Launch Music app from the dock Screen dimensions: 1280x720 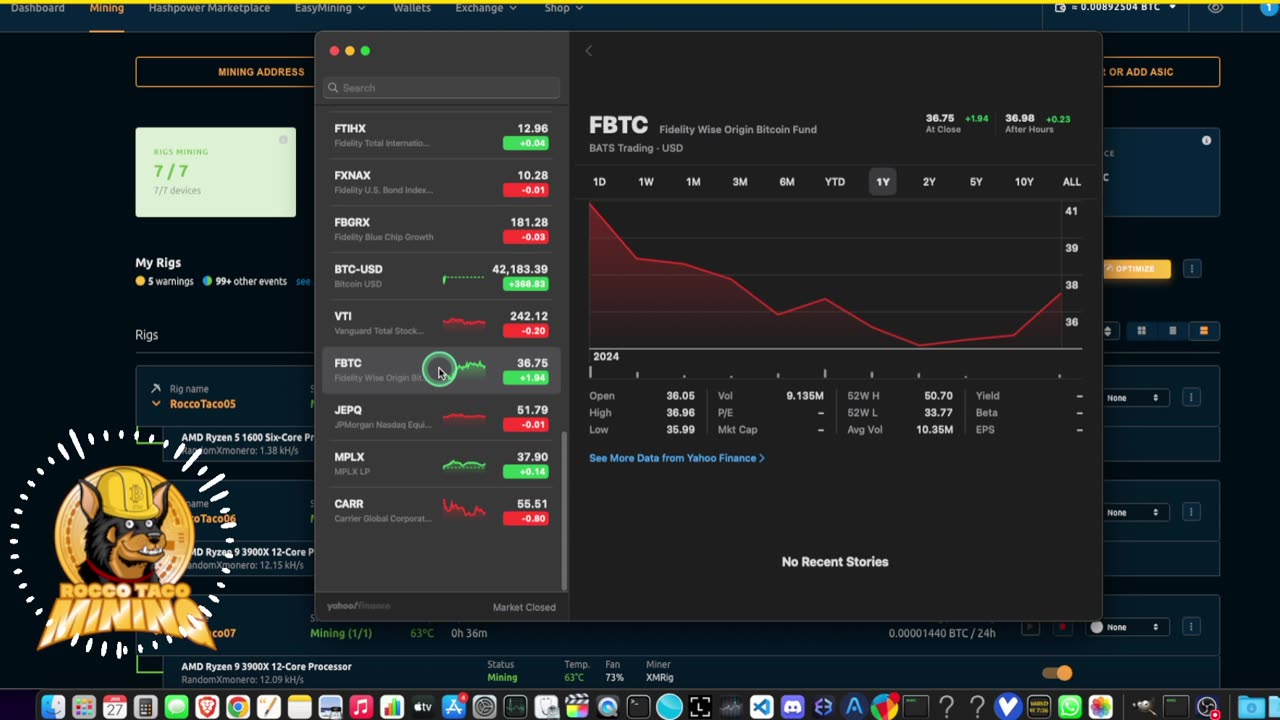361,707
